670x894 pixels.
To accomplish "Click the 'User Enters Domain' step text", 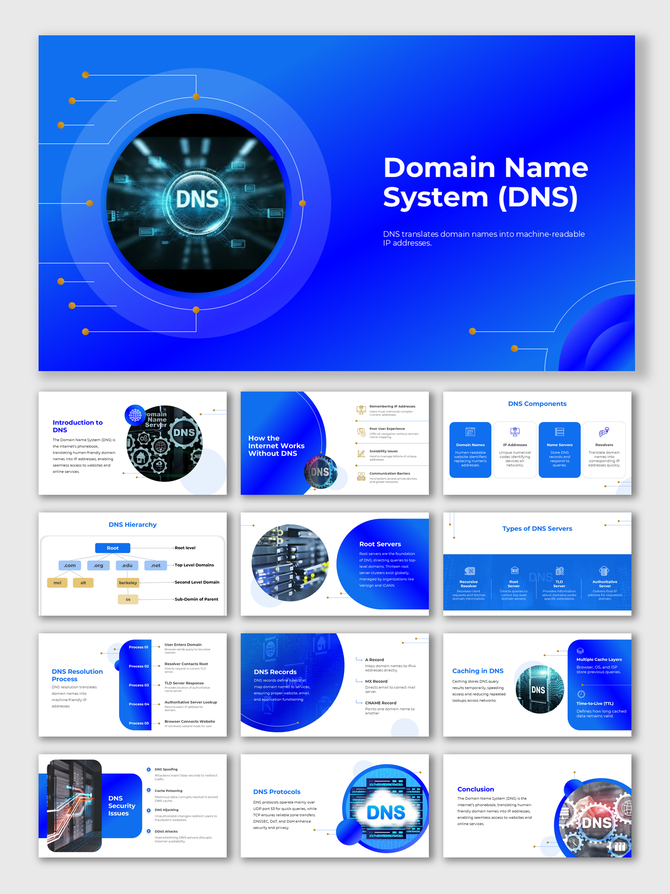I will 183,645.
